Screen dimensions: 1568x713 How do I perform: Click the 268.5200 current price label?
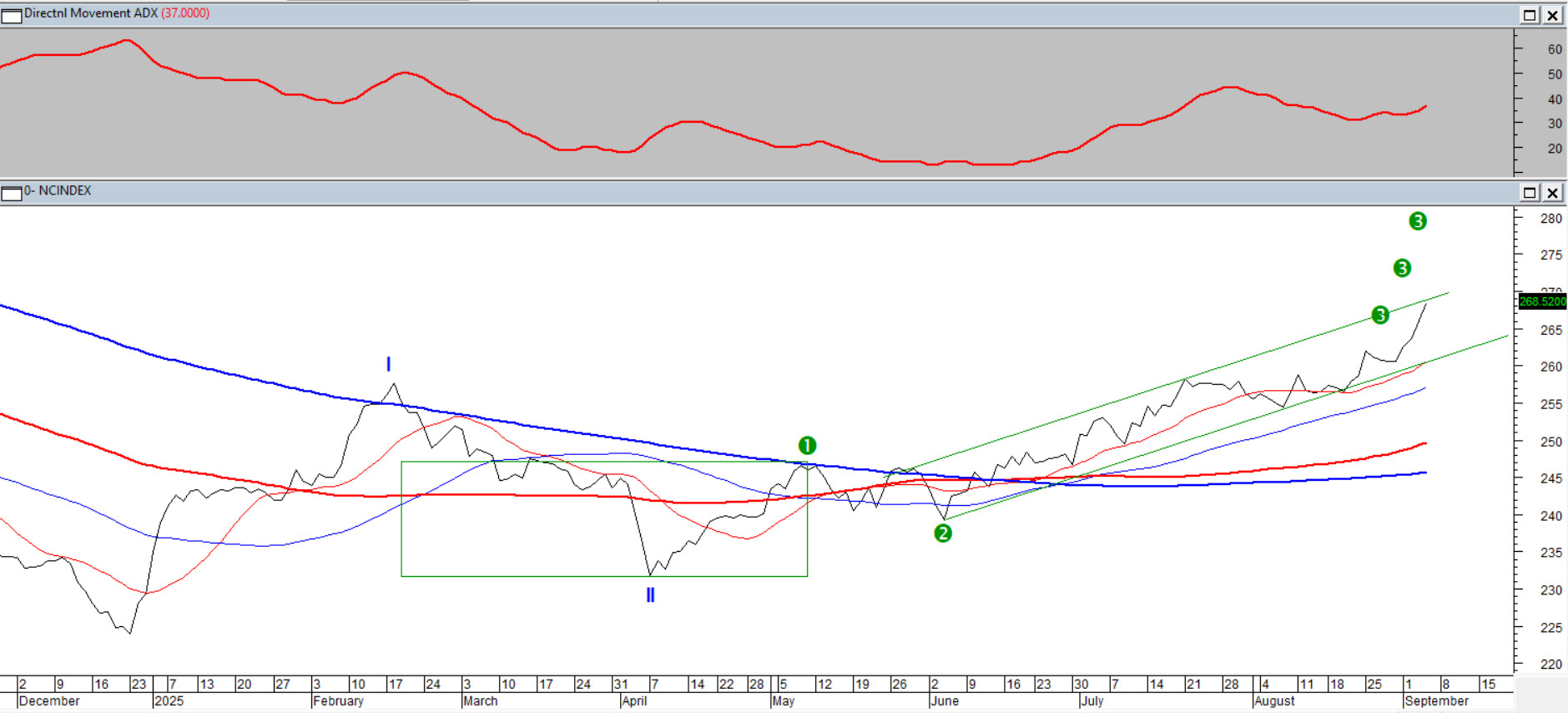(1542, 301)
